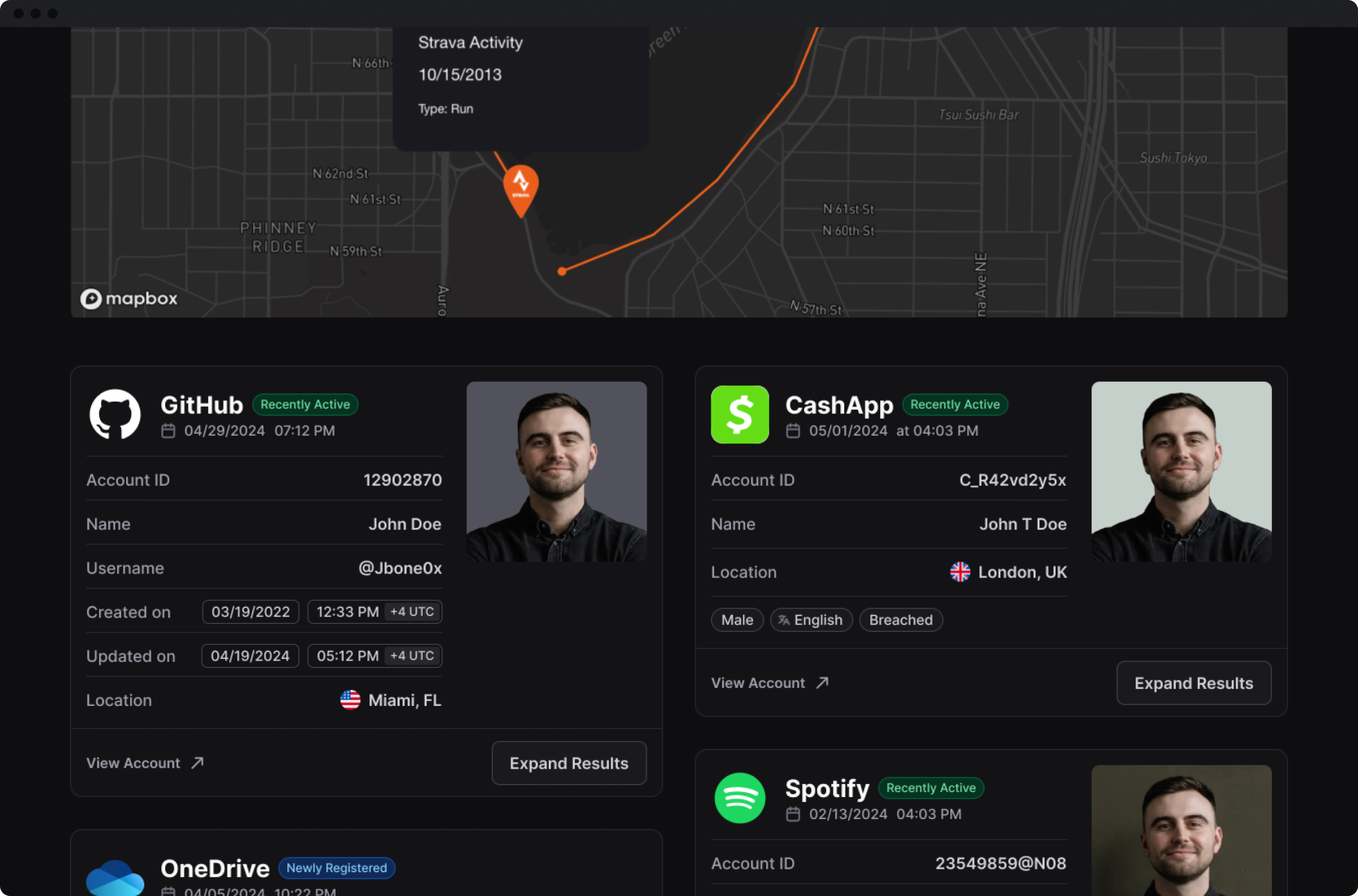Click the calendar icon next to GitHub's date
Image resolution: width=1358 pixels, height=896 pixels.
coord(169,431)
